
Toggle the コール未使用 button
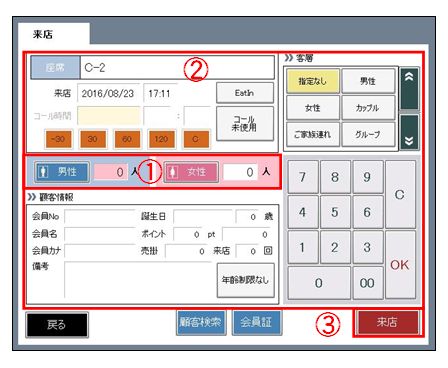(245, 123)
